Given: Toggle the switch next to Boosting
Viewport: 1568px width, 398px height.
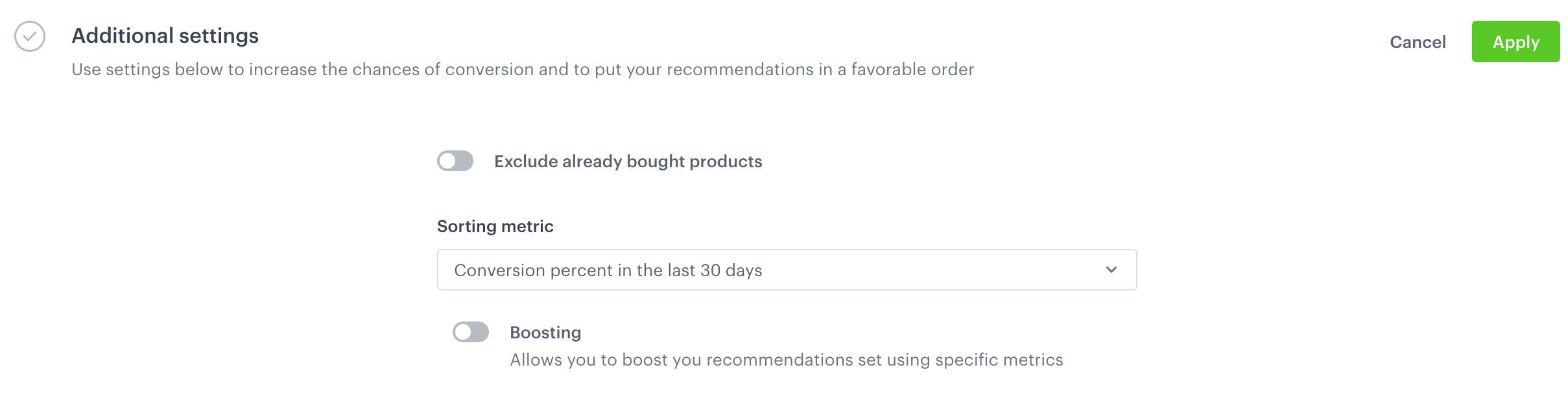Looking at the screenshot, I should point(471,332).
